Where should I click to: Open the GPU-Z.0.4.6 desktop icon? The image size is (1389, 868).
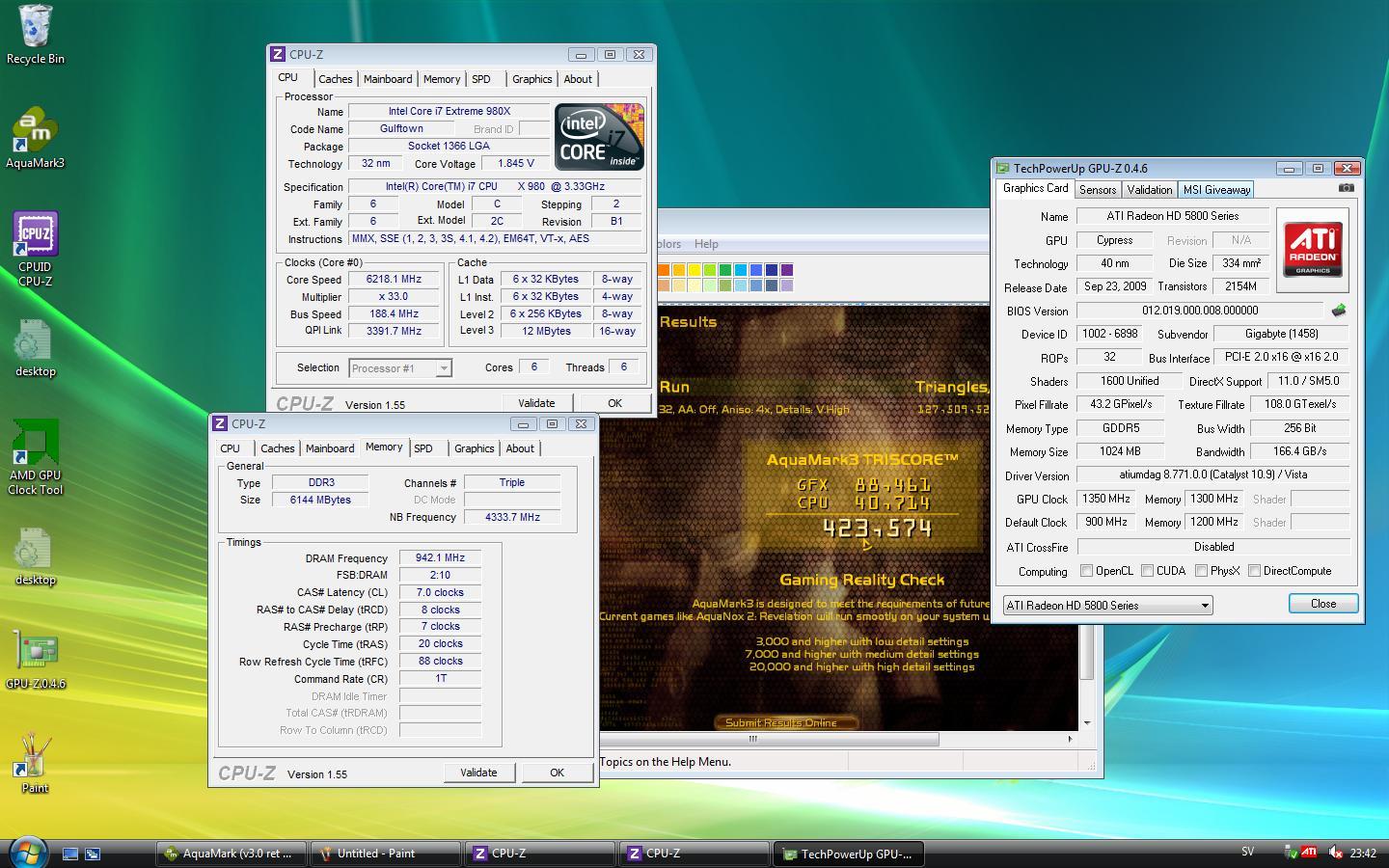pyautogui.click(x=35, y=660)
